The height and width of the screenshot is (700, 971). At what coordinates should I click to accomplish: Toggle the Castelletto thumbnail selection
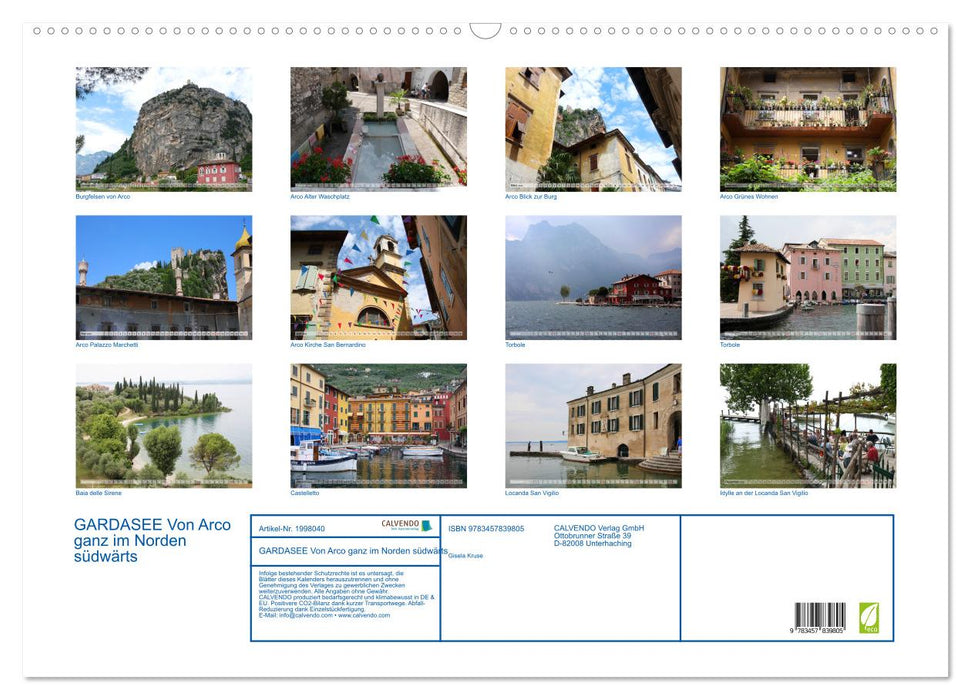[x=379, y=425]
